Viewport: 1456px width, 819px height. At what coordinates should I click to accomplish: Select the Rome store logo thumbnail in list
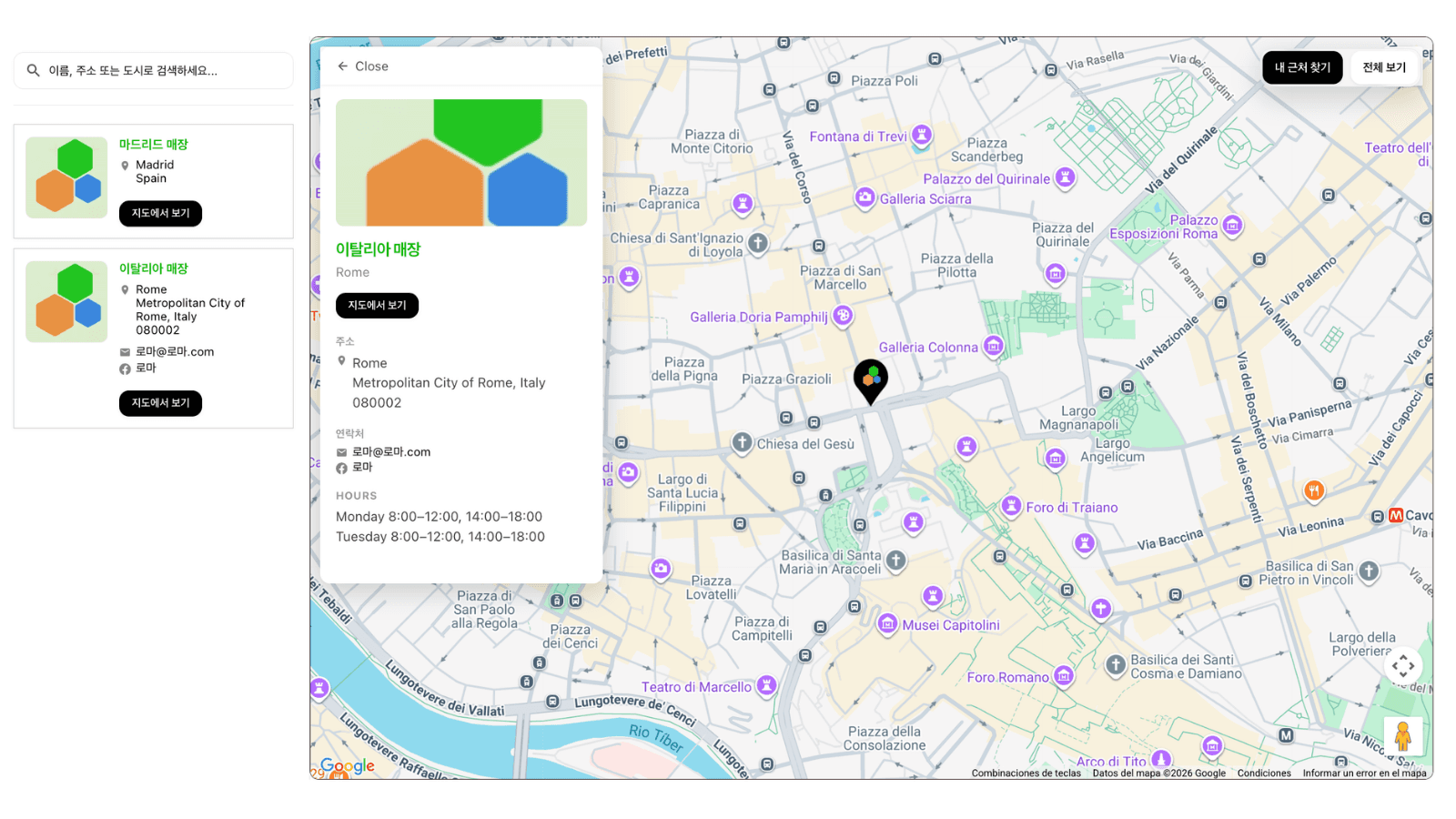click(x=66, y=302)
